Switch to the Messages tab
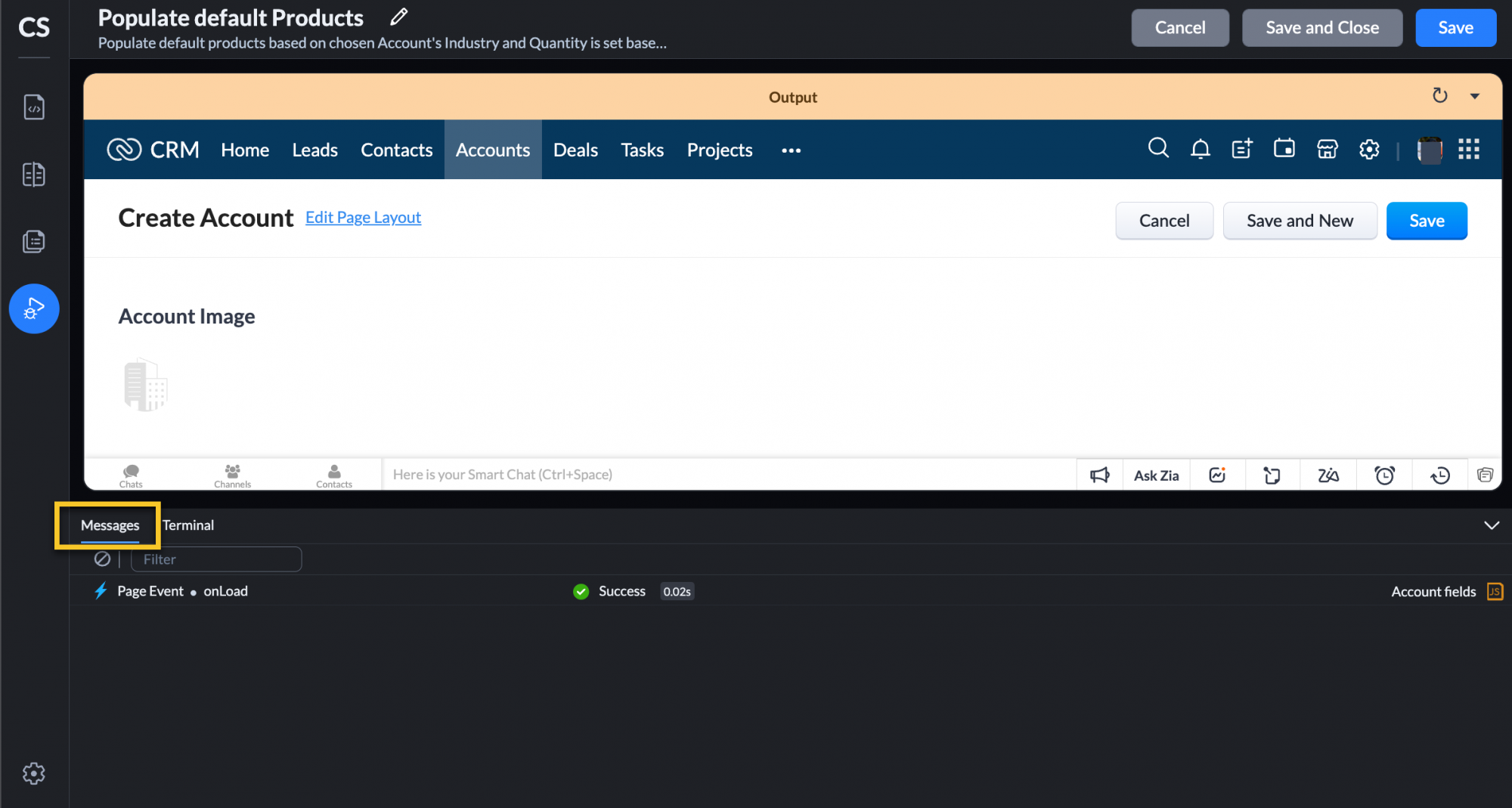Image resolution: width=1512 pixels, height=808 pixels. (110, 525)
